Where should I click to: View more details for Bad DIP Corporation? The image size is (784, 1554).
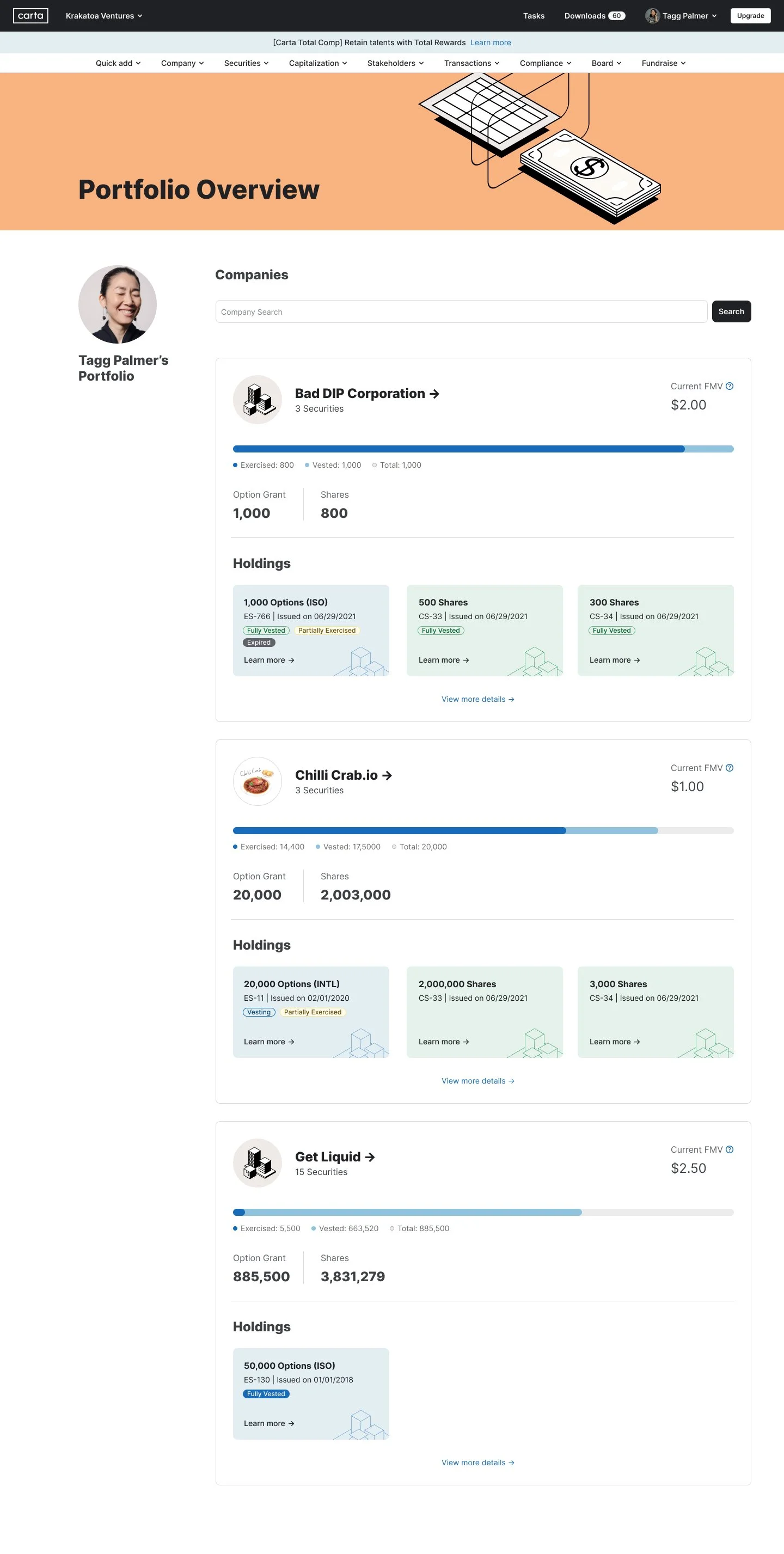477,699
